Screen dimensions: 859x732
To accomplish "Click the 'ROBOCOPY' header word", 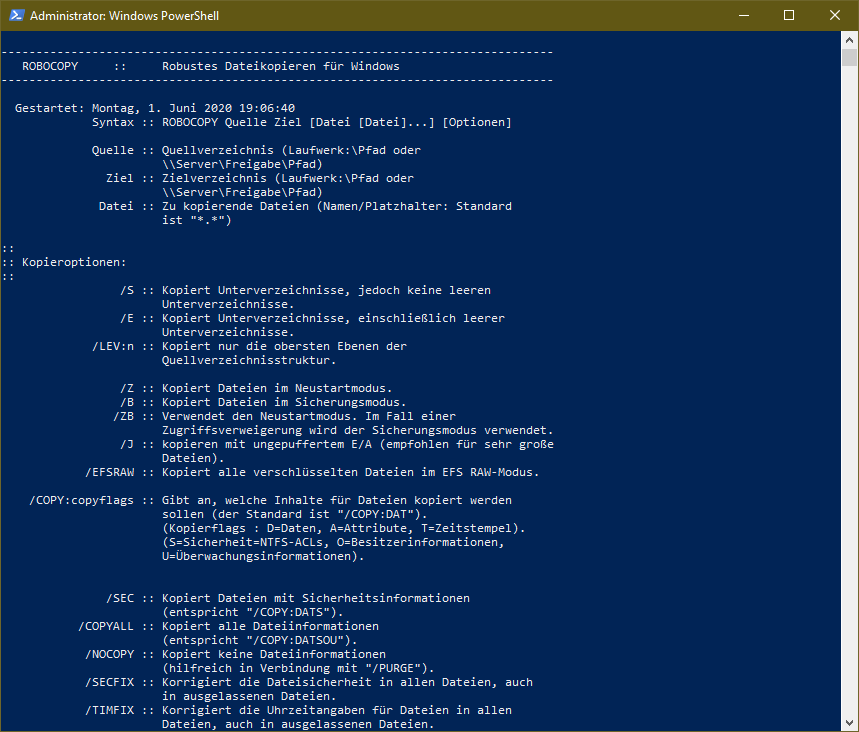I will click(50, 66).
